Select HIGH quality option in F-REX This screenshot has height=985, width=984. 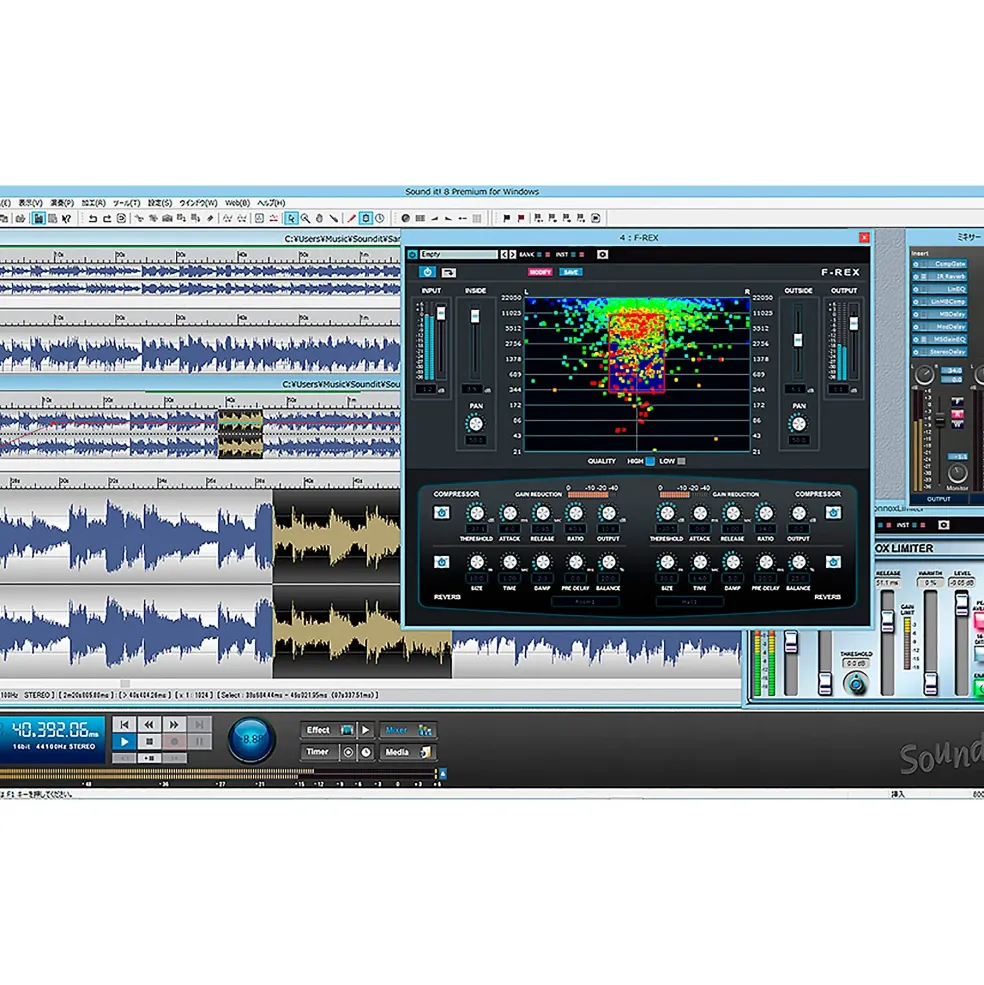pos(650,461)
